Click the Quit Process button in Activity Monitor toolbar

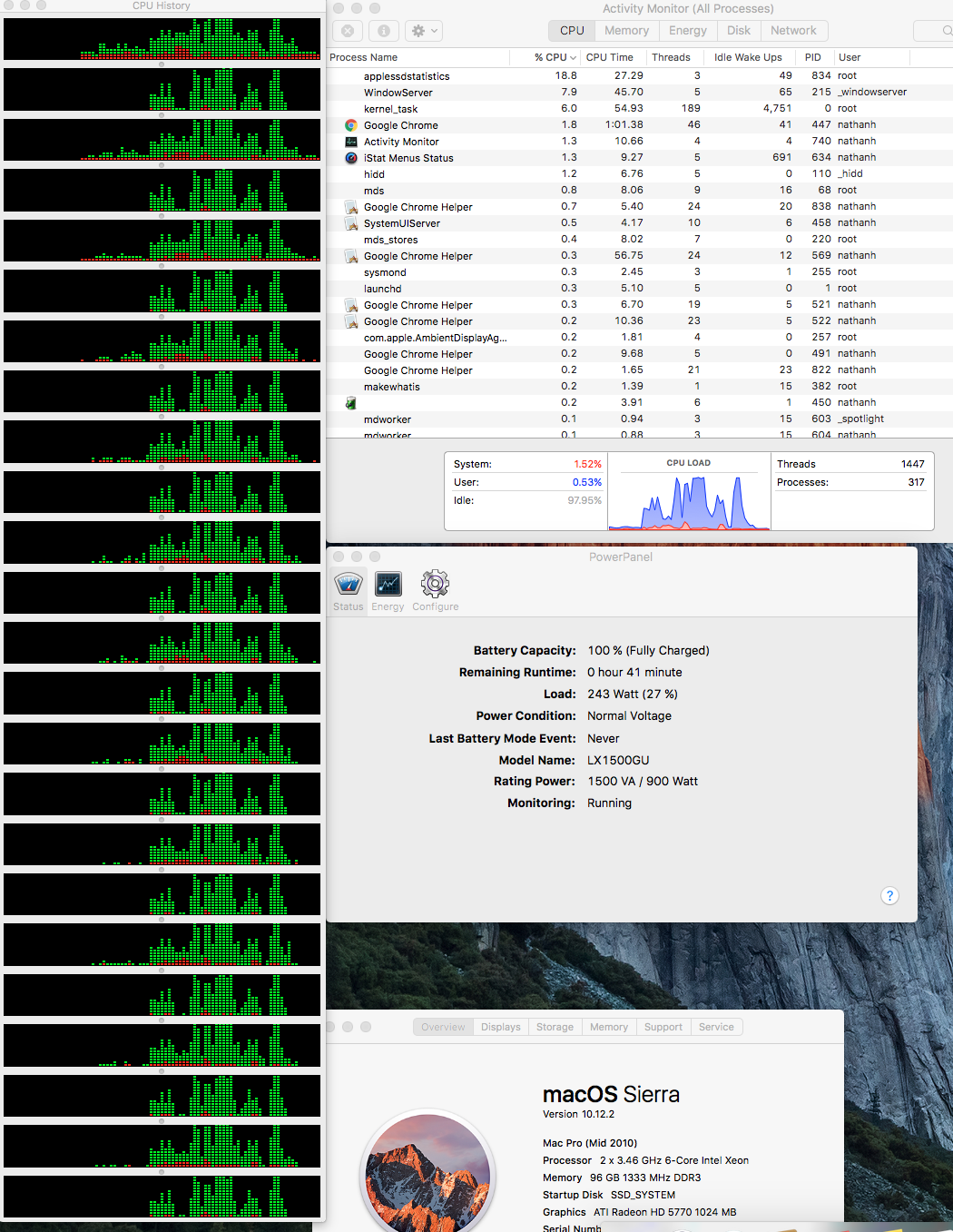click(348, 31)
